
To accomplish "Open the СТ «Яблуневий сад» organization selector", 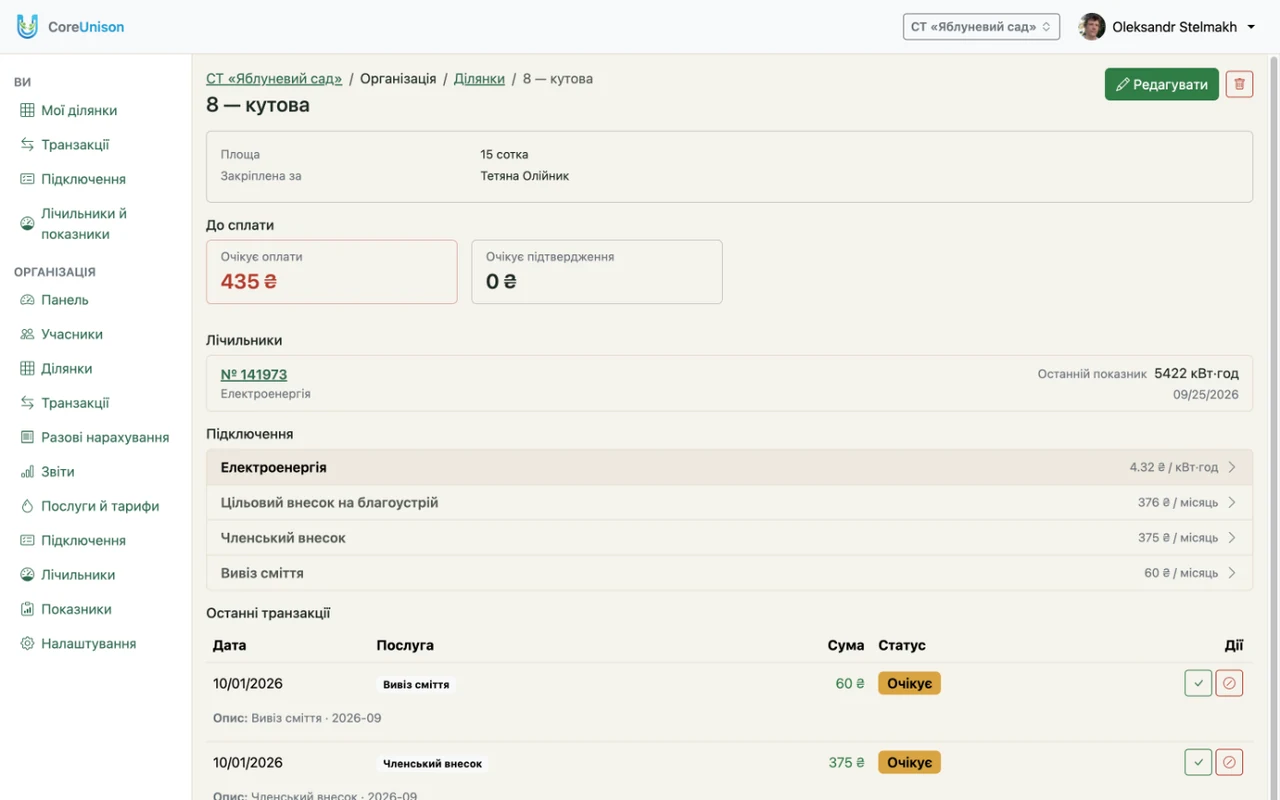I will click(x=981, y=27).
